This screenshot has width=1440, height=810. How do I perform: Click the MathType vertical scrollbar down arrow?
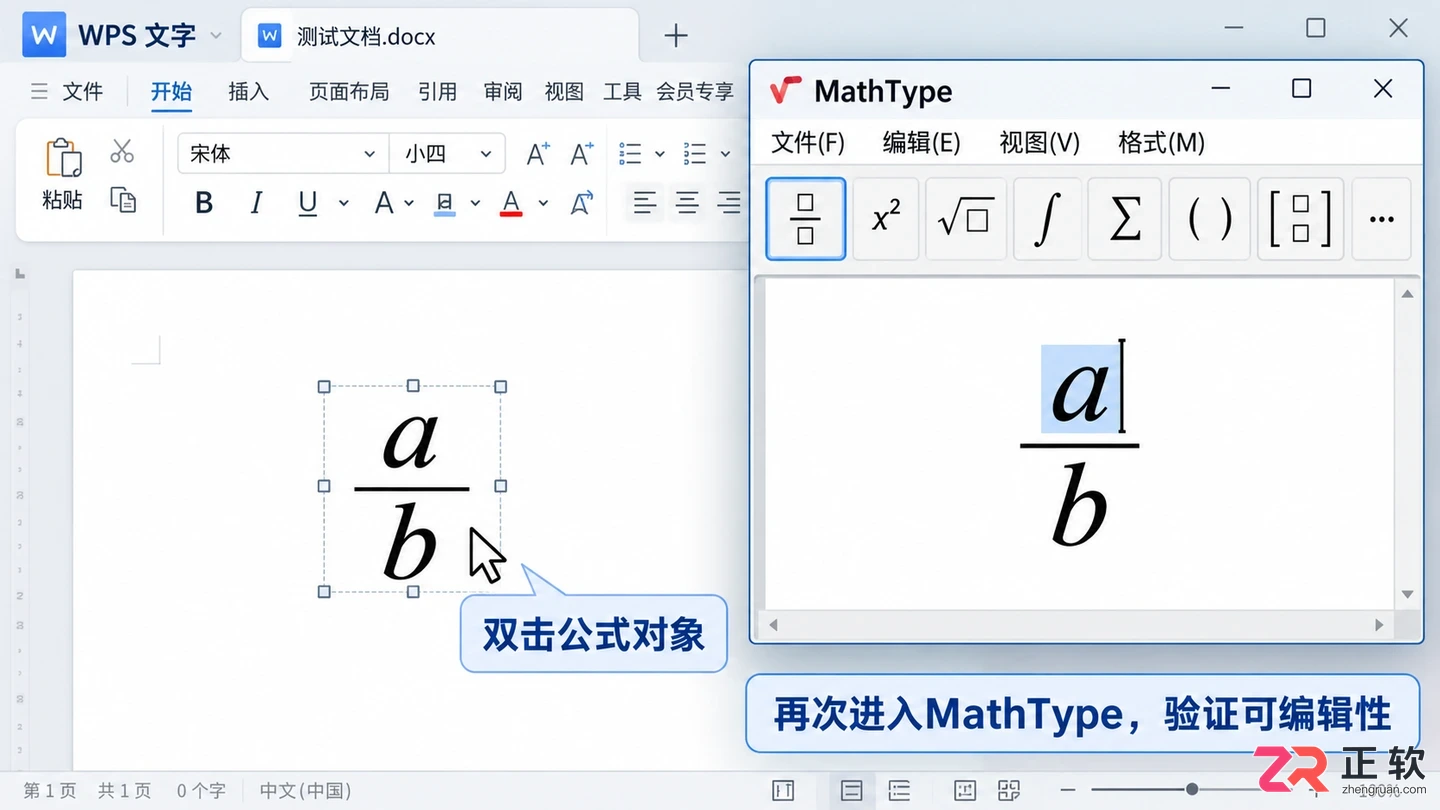coord(1407,595)
